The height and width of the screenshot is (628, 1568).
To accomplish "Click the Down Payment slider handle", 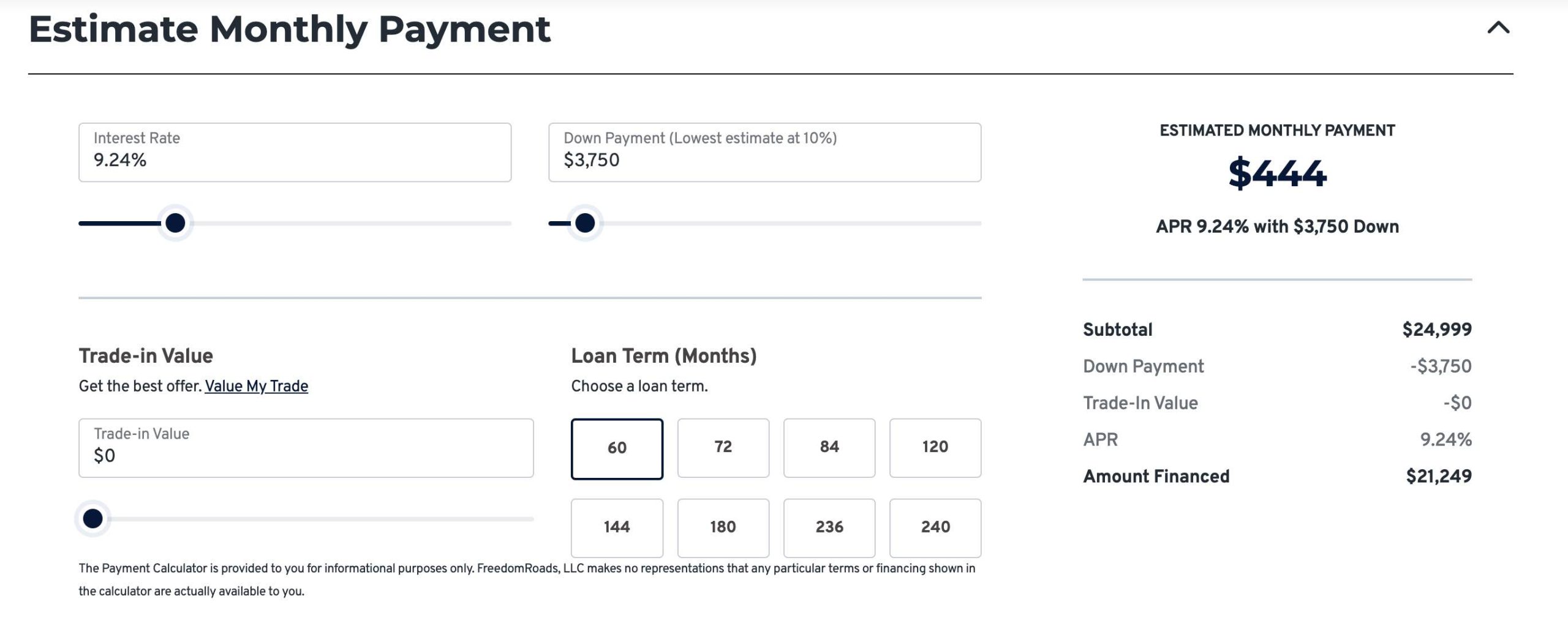I will pyautogui.click(x=585, y=223).
